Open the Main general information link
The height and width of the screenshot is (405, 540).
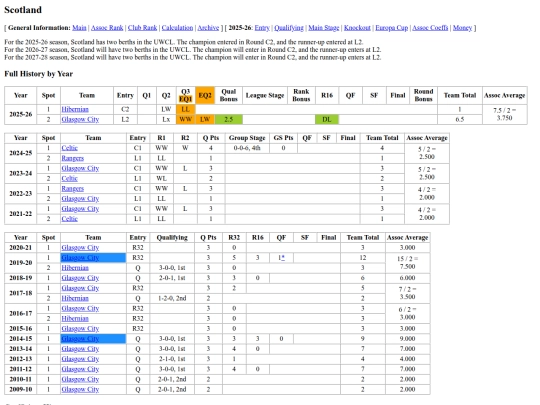[x=79, y=28]
